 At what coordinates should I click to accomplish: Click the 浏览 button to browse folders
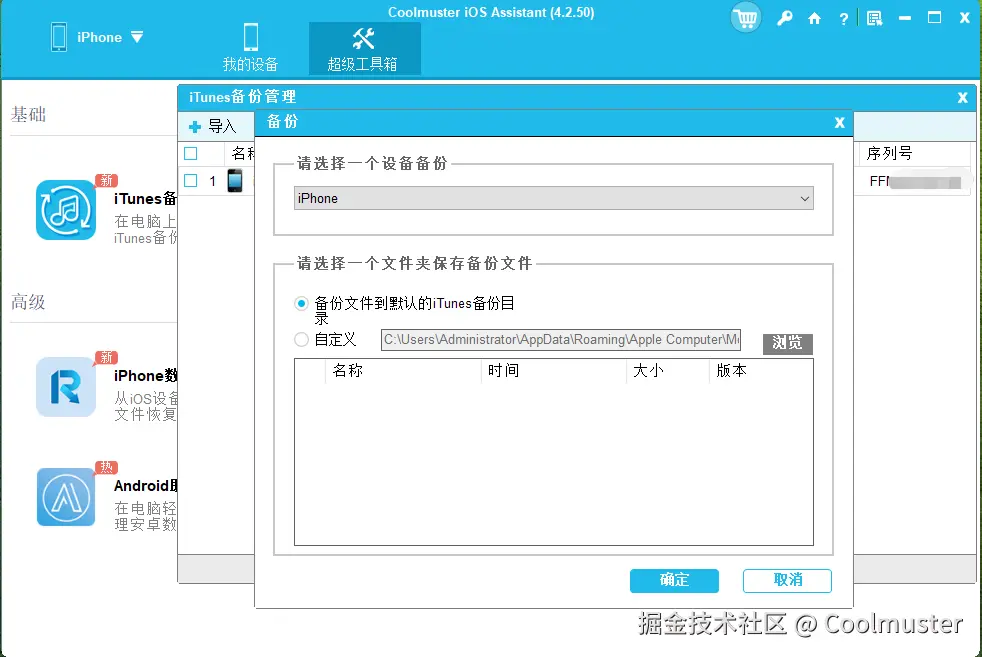click(x=787, y=343)
